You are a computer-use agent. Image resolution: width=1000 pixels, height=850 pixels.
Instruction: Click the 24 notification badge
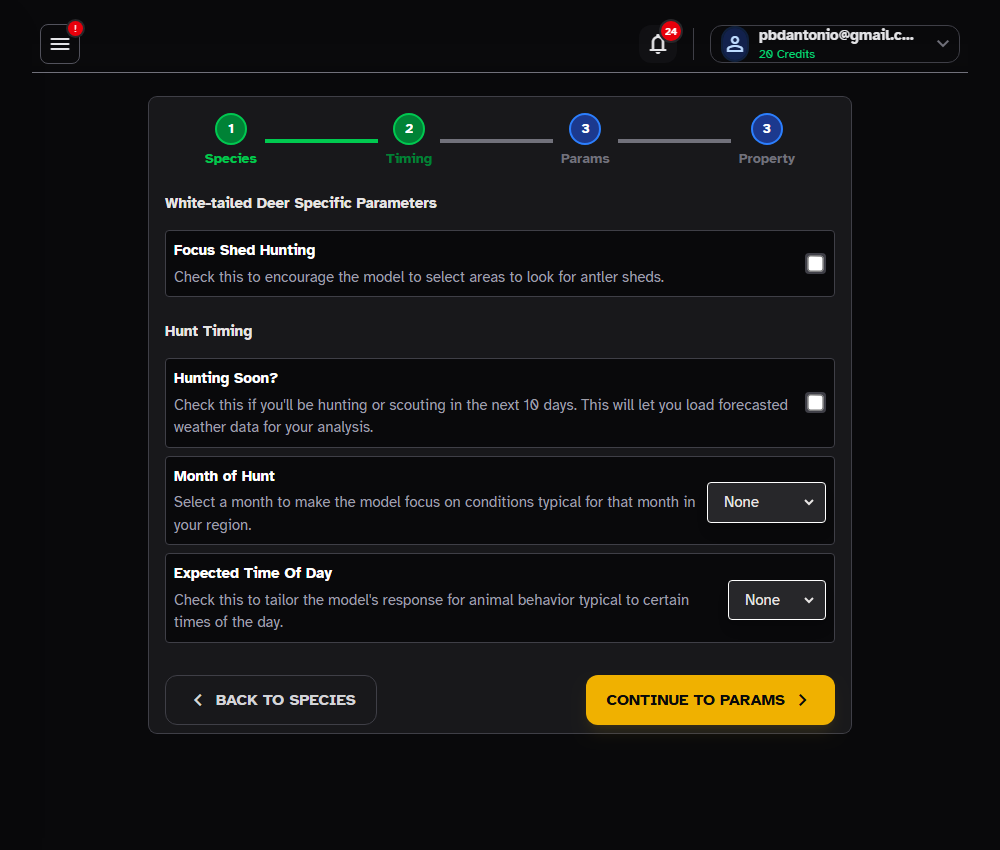click(x=670, y=31)
